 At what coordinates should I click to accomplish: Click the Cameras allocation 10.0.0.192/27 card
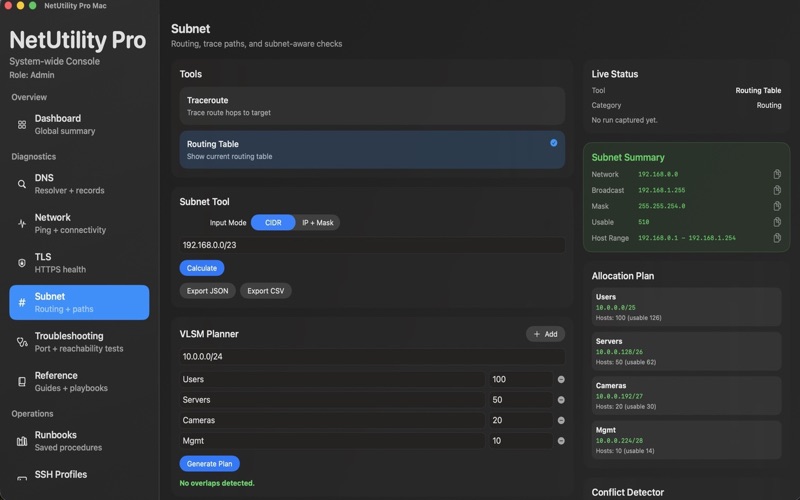click(686, 395)
